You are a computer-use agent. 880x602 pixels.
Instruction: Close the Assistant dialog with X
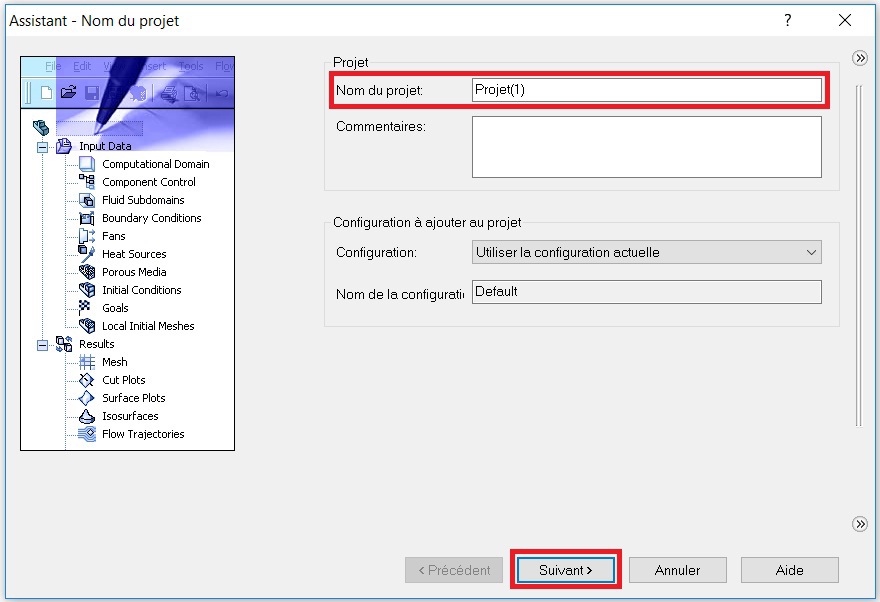click(845, 20)
